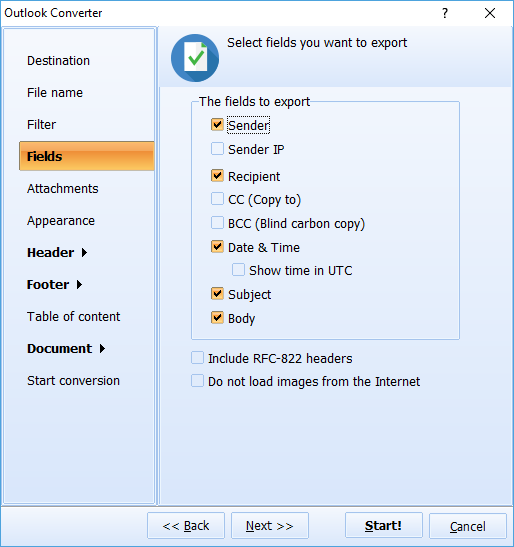This screenshot has height=547, width=514.
Task: Click the << Back button
Action: pos(186,526)
